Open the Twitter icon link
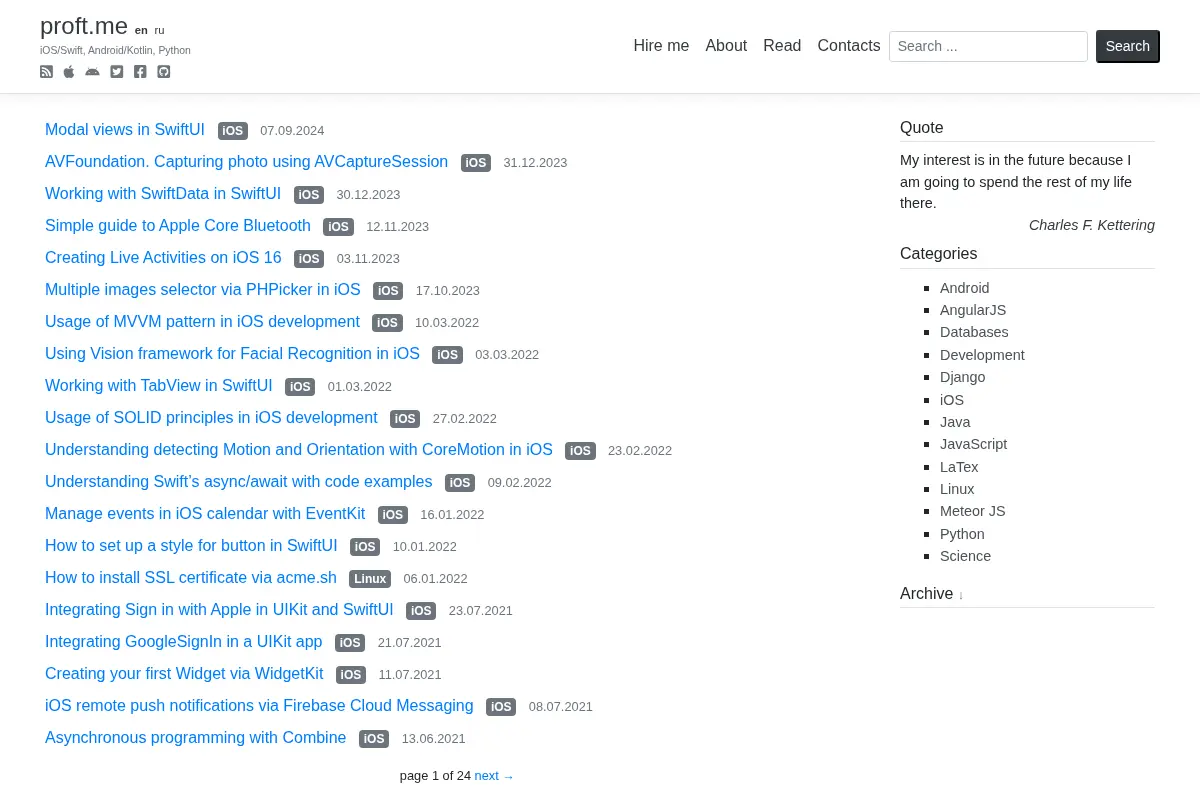This screenshot has height=800, width=1200. tap(116, 72)
